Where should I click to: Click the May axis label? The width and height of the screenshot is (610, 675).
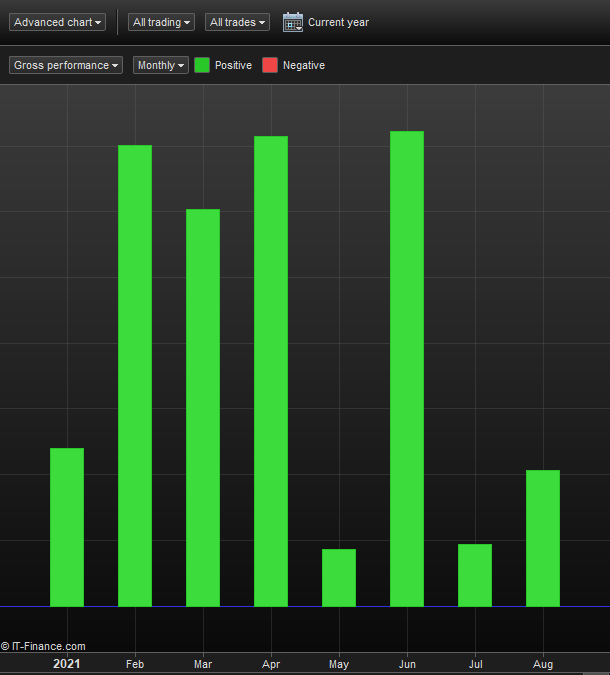[339, 664]
